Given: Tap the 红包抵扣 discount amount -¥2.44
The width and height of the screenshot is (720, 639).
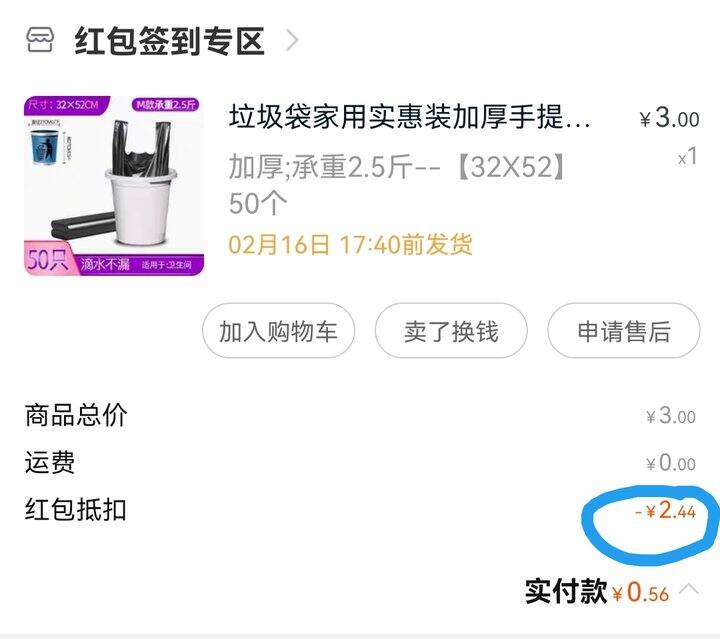Looking at the screenshot, I should point(666,510).
